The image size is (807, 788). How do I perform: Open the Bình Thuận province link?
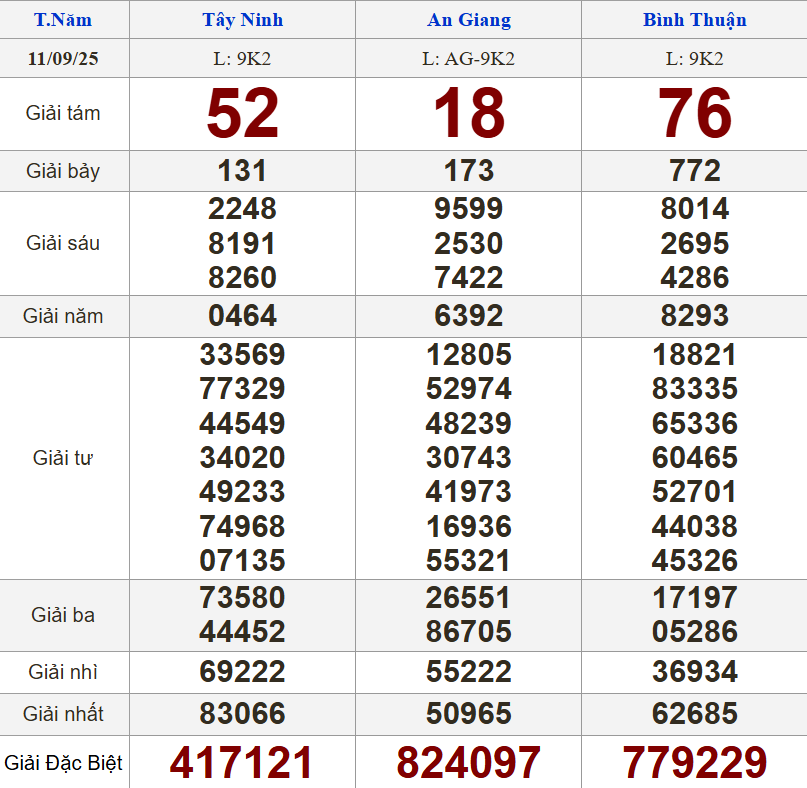(694, 20)
